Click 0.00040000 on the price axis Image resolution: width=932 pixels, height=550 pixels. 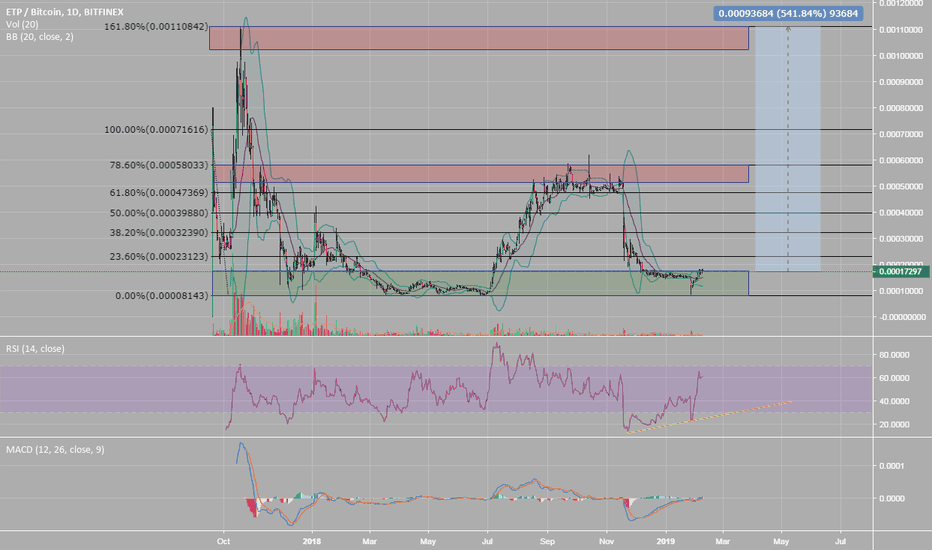click(902, 213)
